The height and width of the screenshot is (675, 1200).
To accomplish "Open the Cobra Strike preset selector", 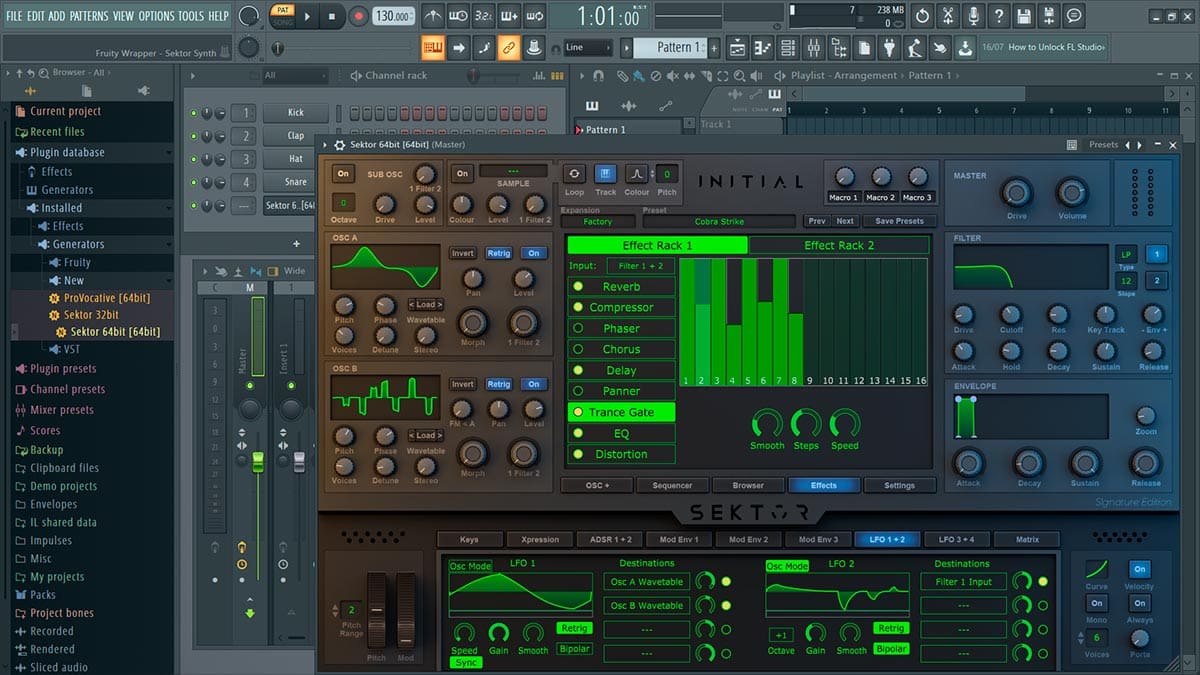I will tap(720, 221).
